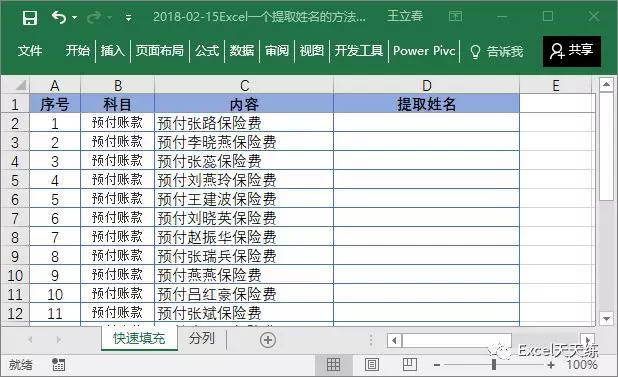Select column A header
618x377 pixels.
click(55, 85)
